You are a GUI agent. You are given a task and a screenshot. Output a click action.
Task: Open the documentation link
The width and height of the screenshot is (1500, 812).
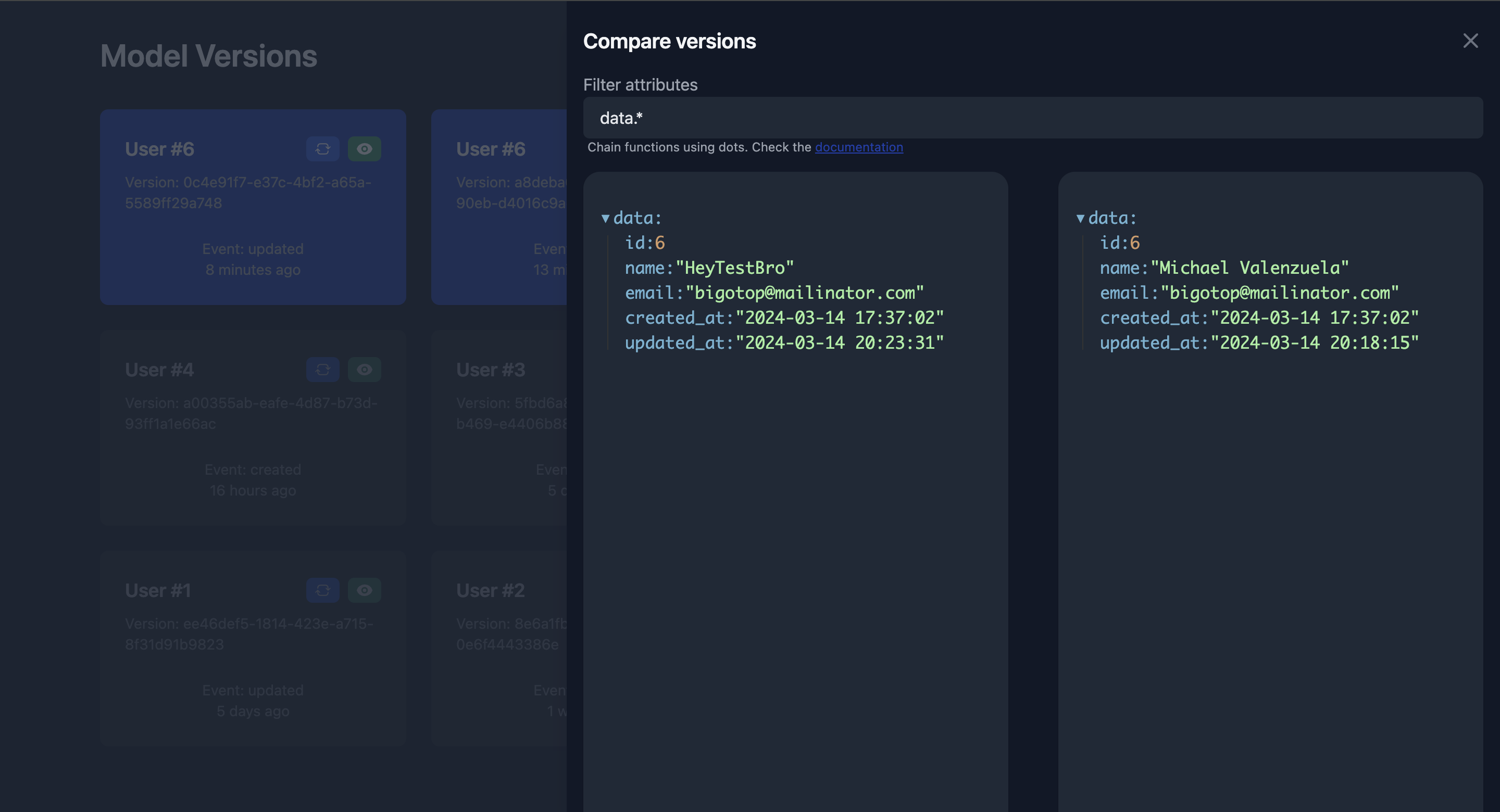(x=859, y=147)
